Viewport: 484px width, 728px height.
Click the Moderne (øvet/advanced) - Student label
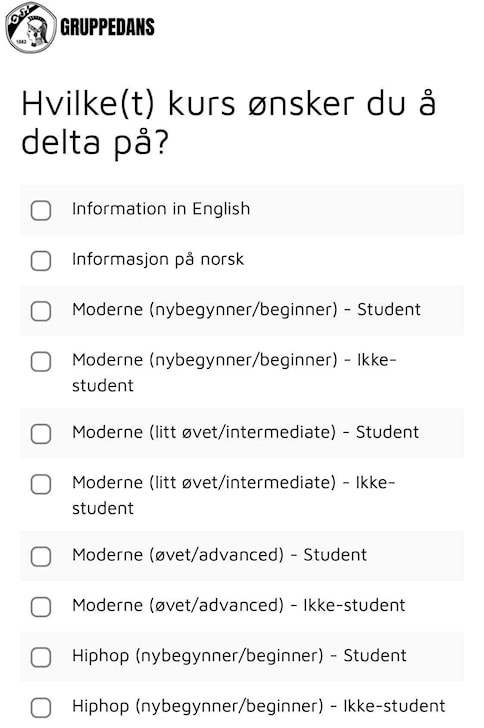point(219,555)
